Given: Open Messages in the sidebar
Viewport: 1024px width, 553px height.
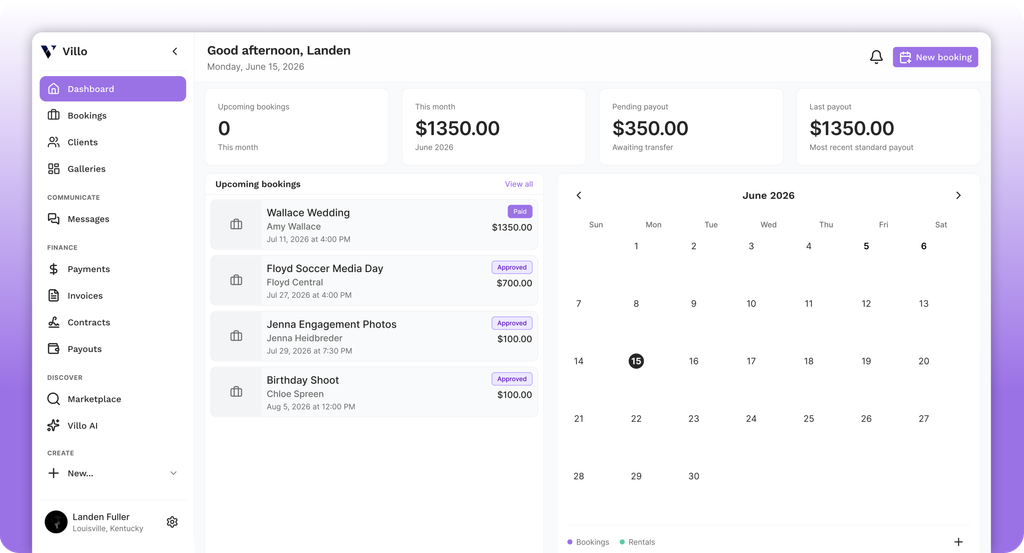Looking at the screenshot, I should point(113,219).
